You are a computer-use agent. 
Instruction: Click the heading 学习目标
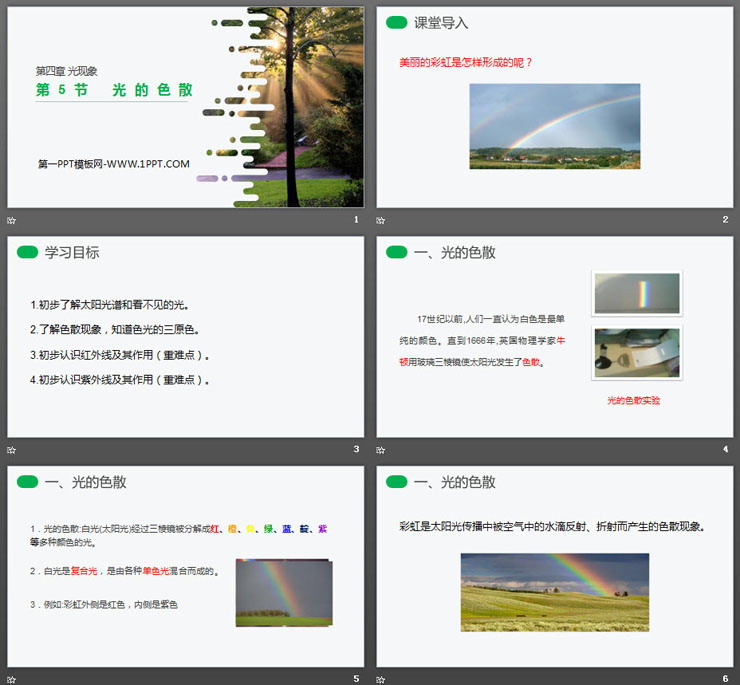pyautogui.click(x=72, y=252)
